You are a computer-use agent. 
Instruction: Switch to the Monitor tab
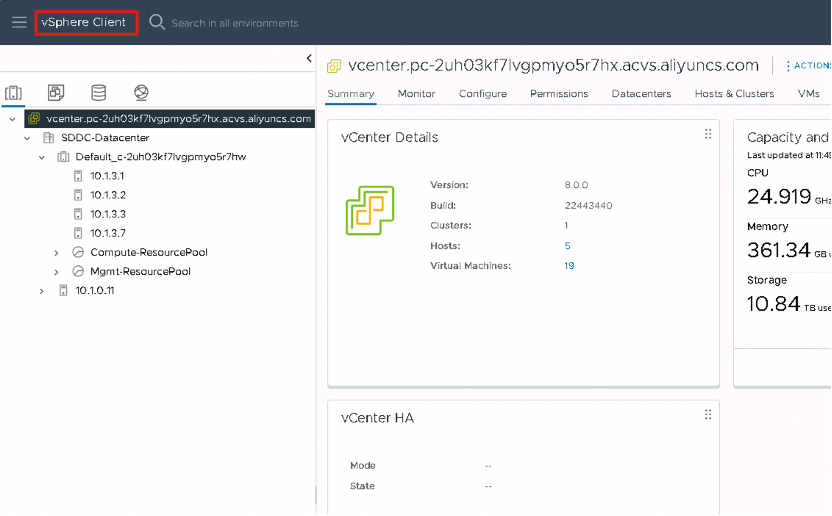coord(416,94)
